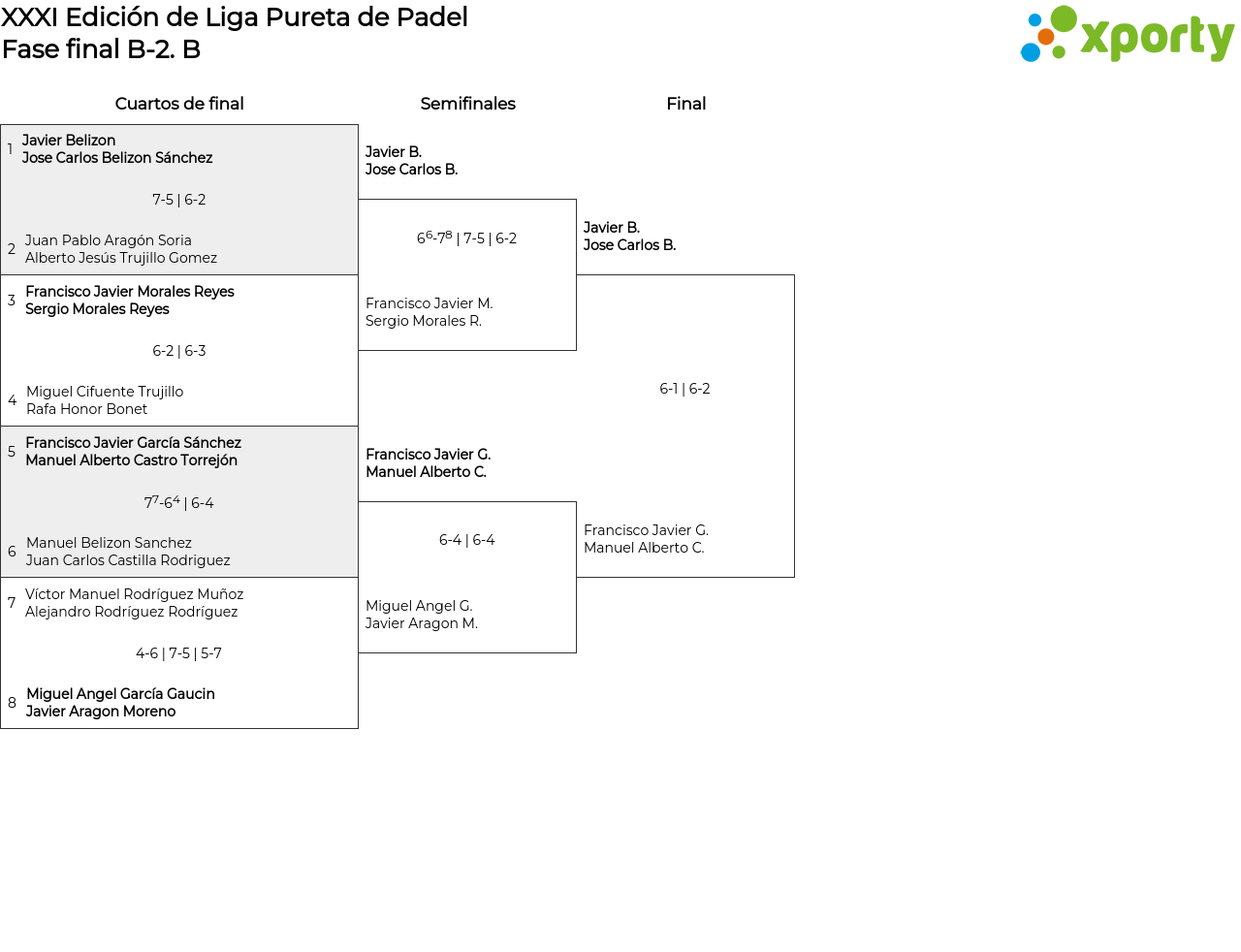Click the xporty logo
The height and width of the screenshot is (952, 1241).
[1127, 35]
